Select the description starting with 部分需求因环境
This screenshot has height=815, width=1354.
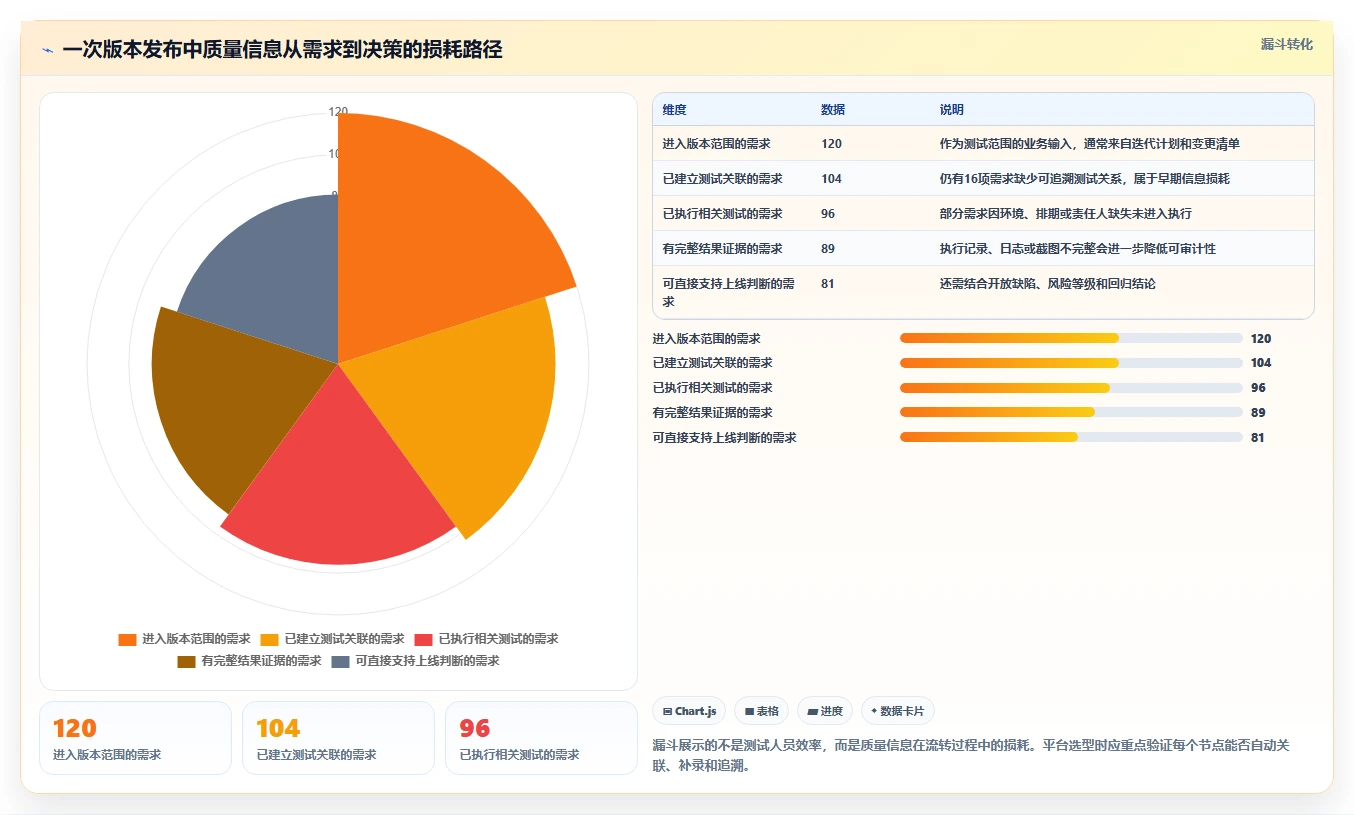(1065, 214)
